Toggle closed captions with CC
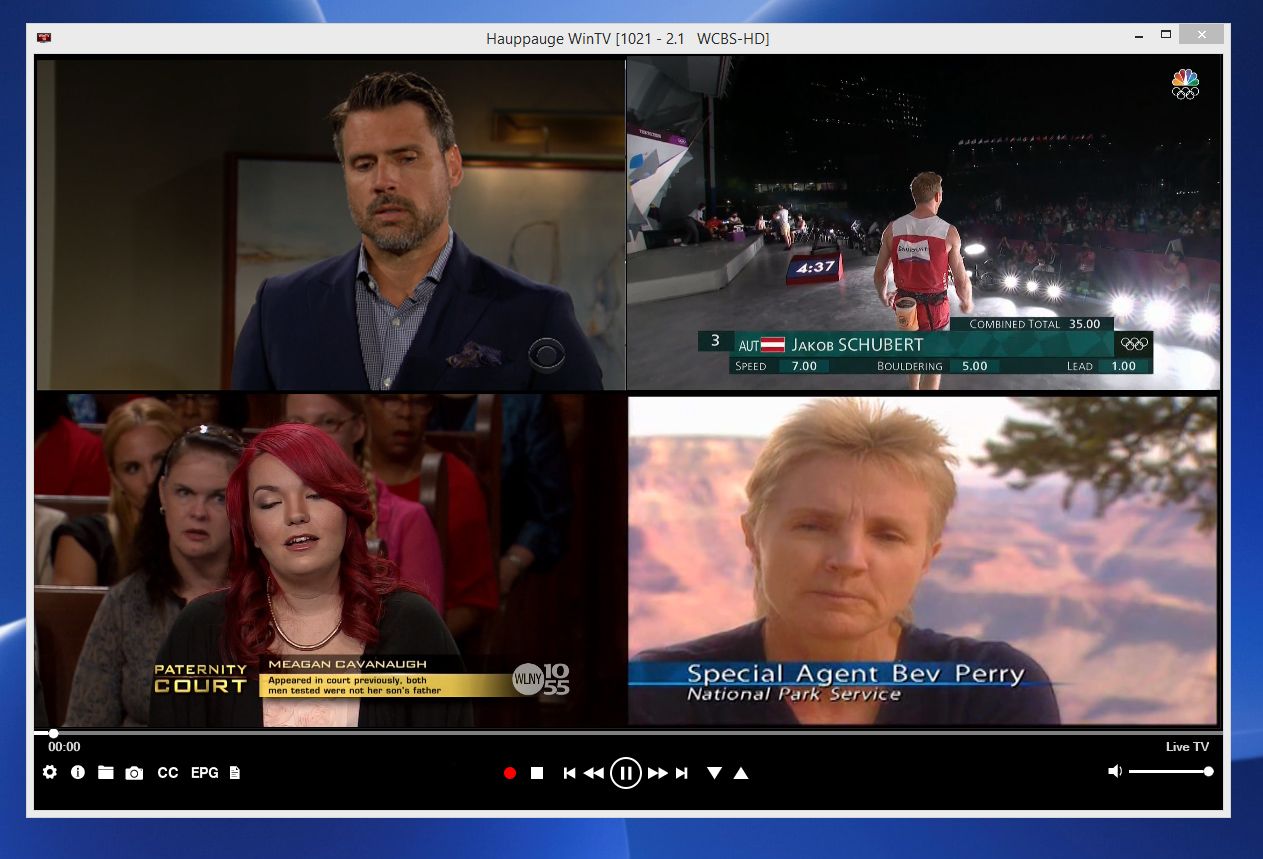The image size is (1263, 859). (168, 773)
